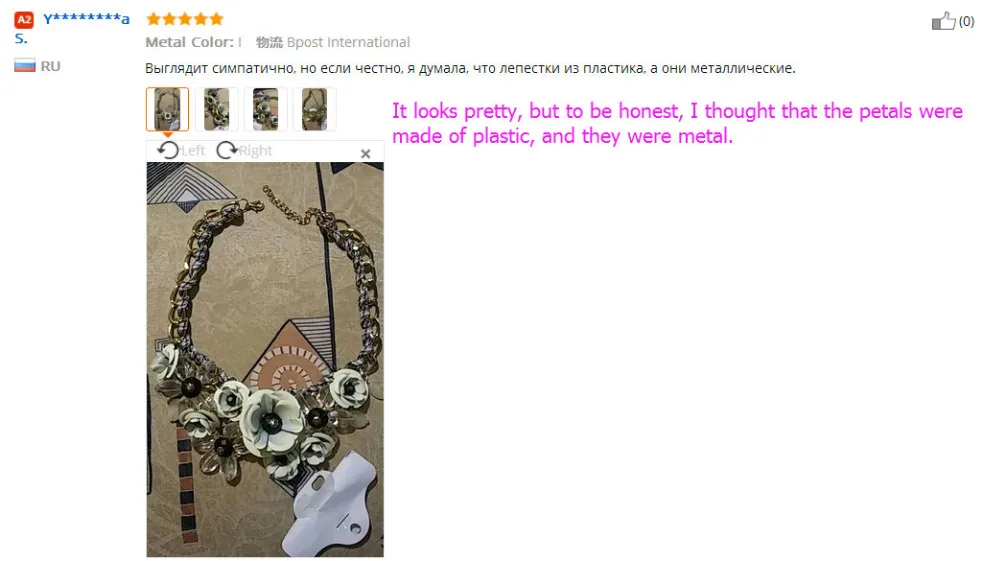Click the Russian flag icon
The width and height of the screenshot is (1000, 561).
(x=25, y=65)
